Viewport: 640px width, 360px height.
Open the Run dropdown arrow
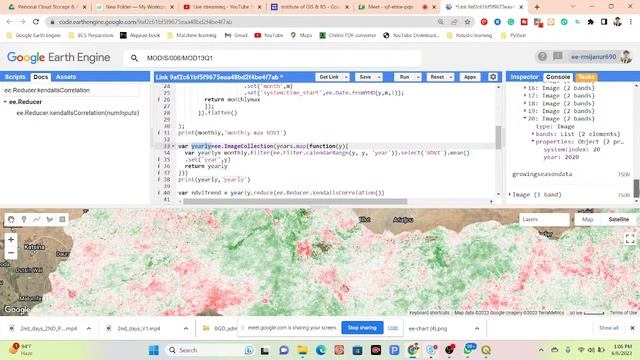[418, 77]
